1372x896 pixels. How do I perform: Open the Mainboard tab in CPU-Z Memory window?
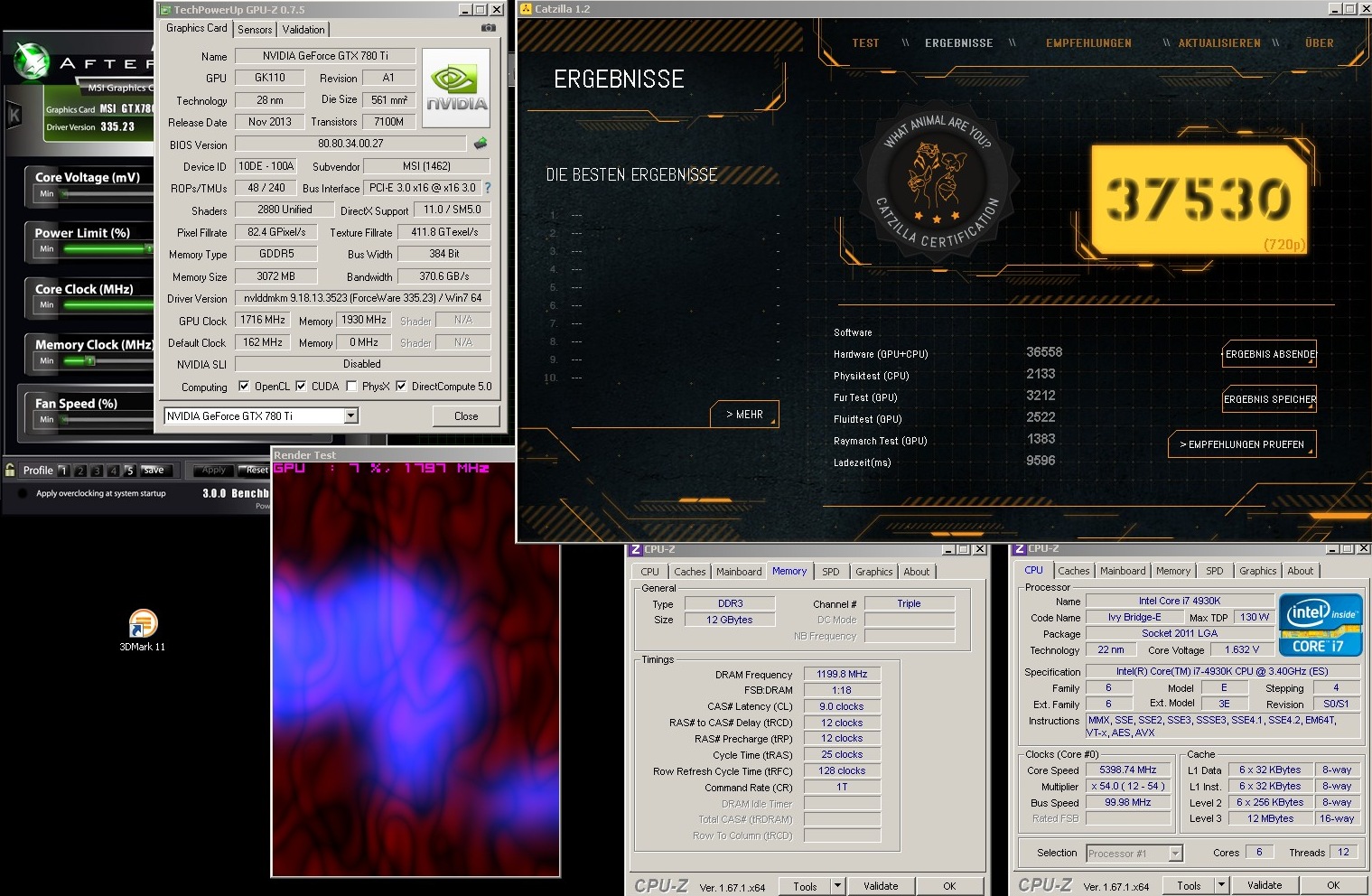click(739, 572)
